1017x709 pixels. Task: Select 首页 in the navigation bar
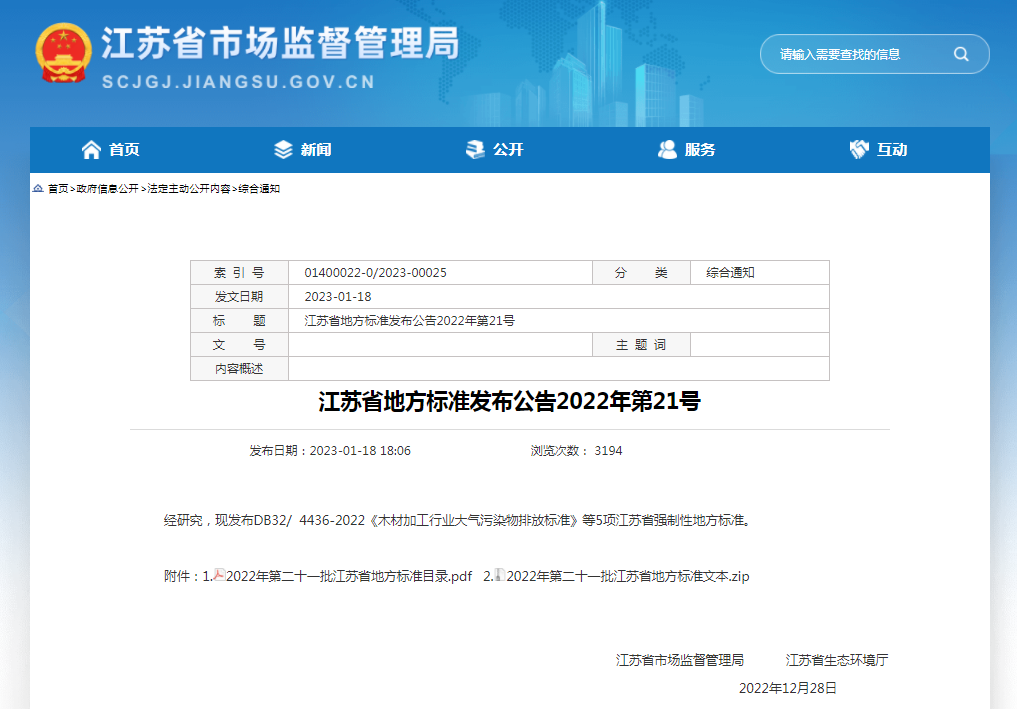pyautogui.click(x=123, y=149)
